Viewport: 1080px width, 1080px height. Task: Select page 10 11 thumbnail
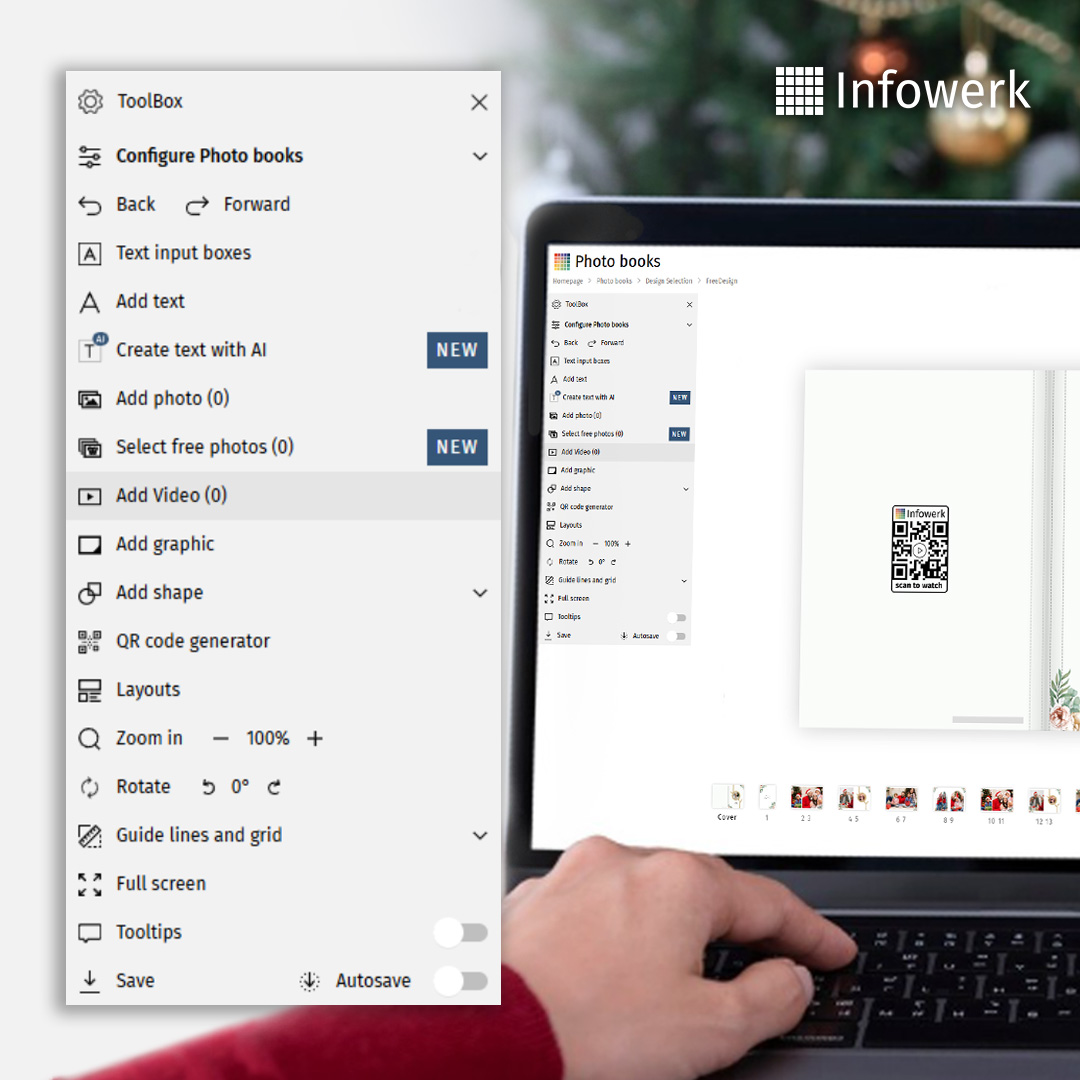coord(997,800)
